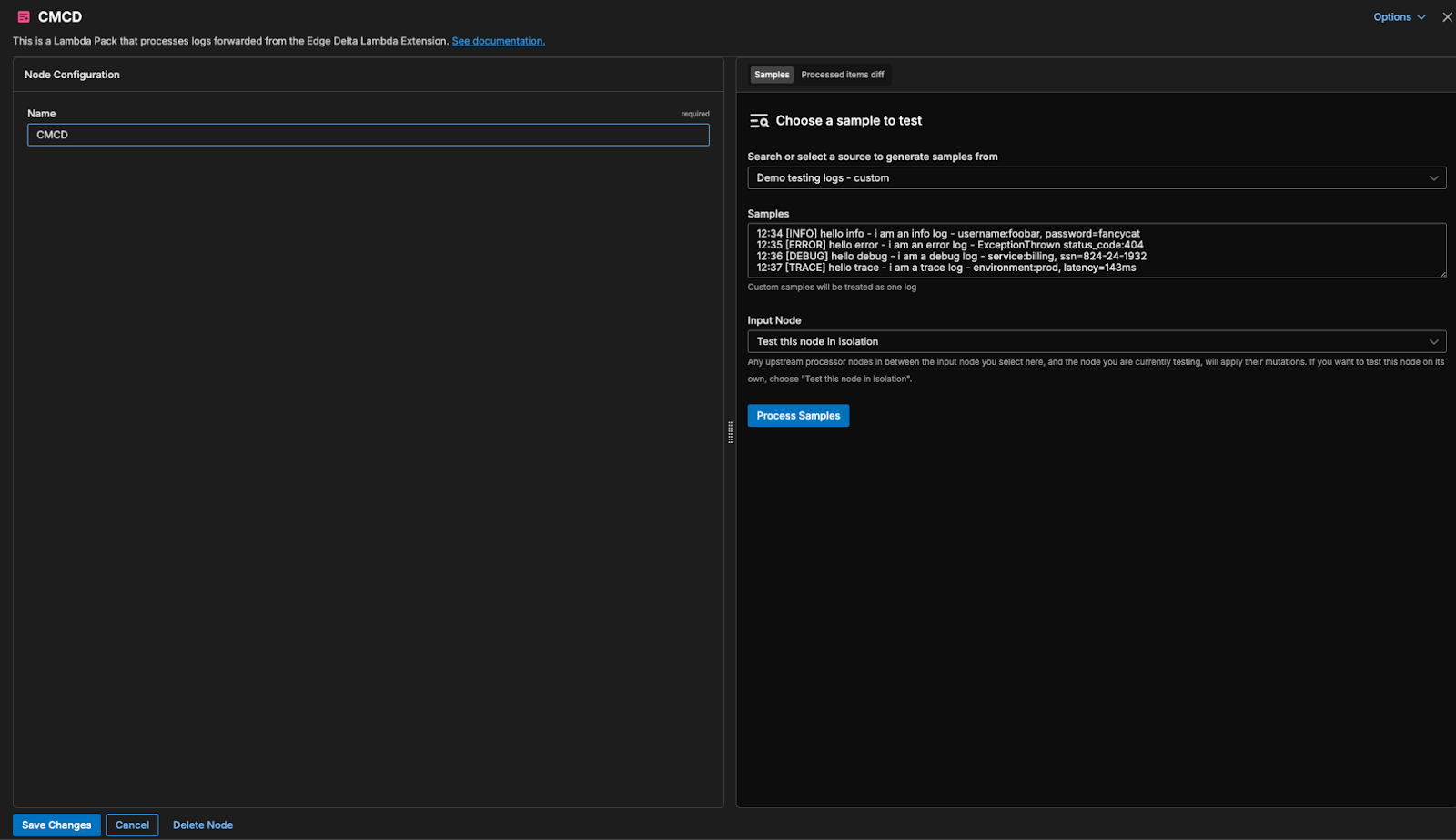Open the Options menu
Viewport: 1456px width, 840px height.
1392,17
